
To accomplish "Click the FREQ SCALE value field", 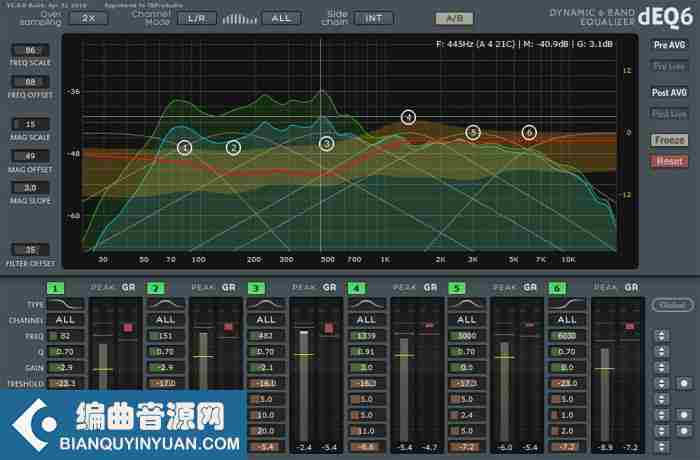I will click(30, 50).
